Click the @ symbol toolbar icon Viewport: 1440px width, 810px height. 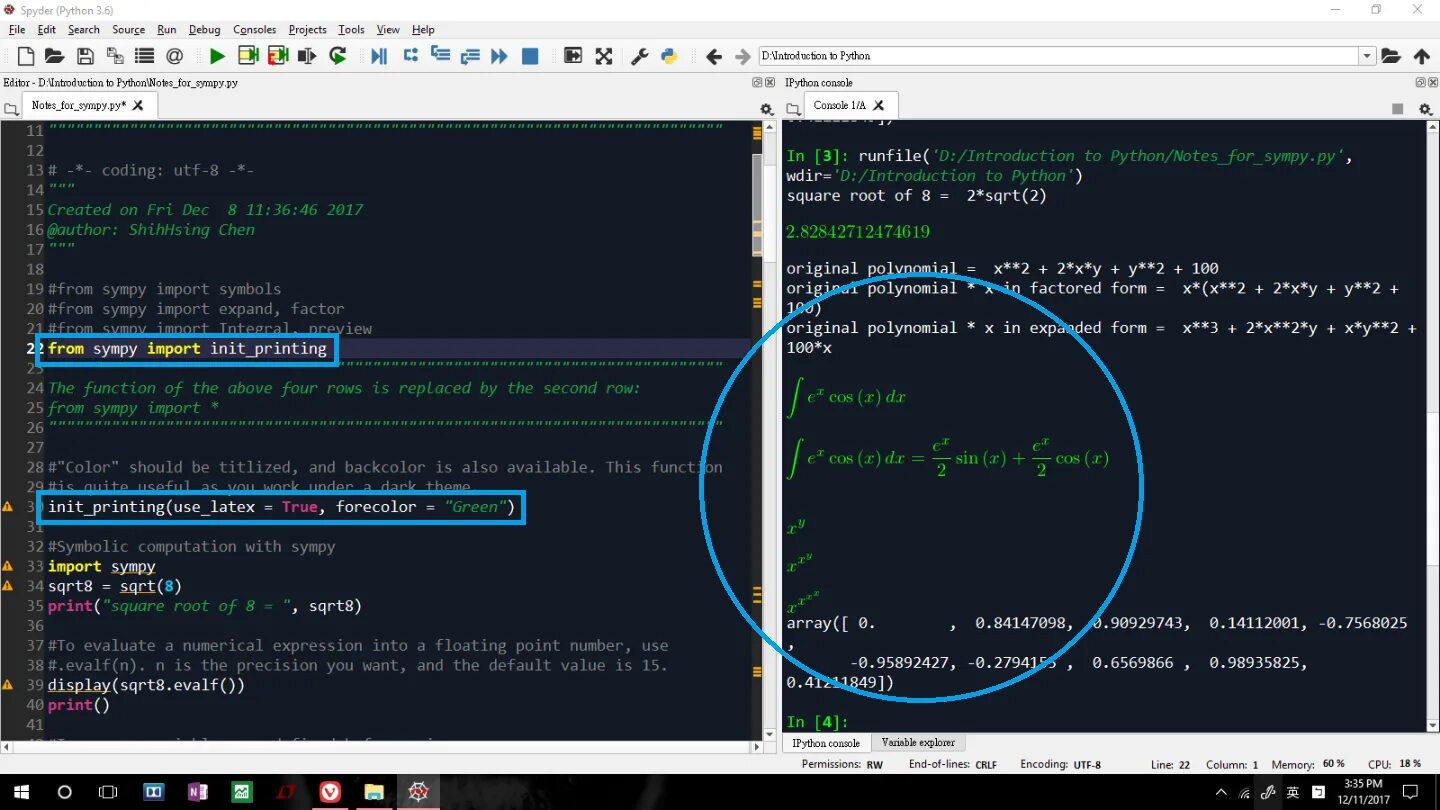tap(175, 56)
